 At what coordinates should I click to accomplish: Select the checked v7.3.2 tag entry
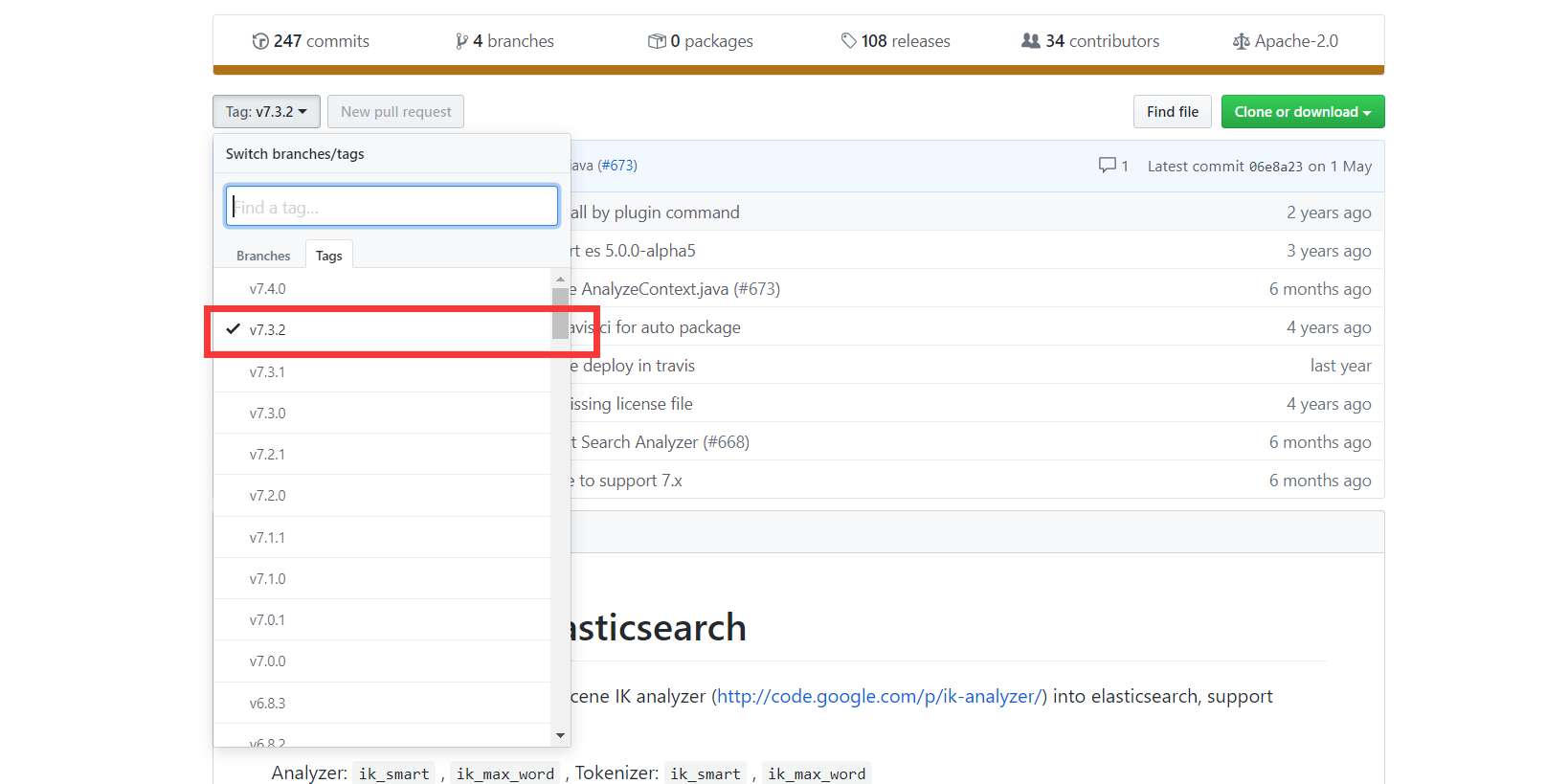point(383,330)
